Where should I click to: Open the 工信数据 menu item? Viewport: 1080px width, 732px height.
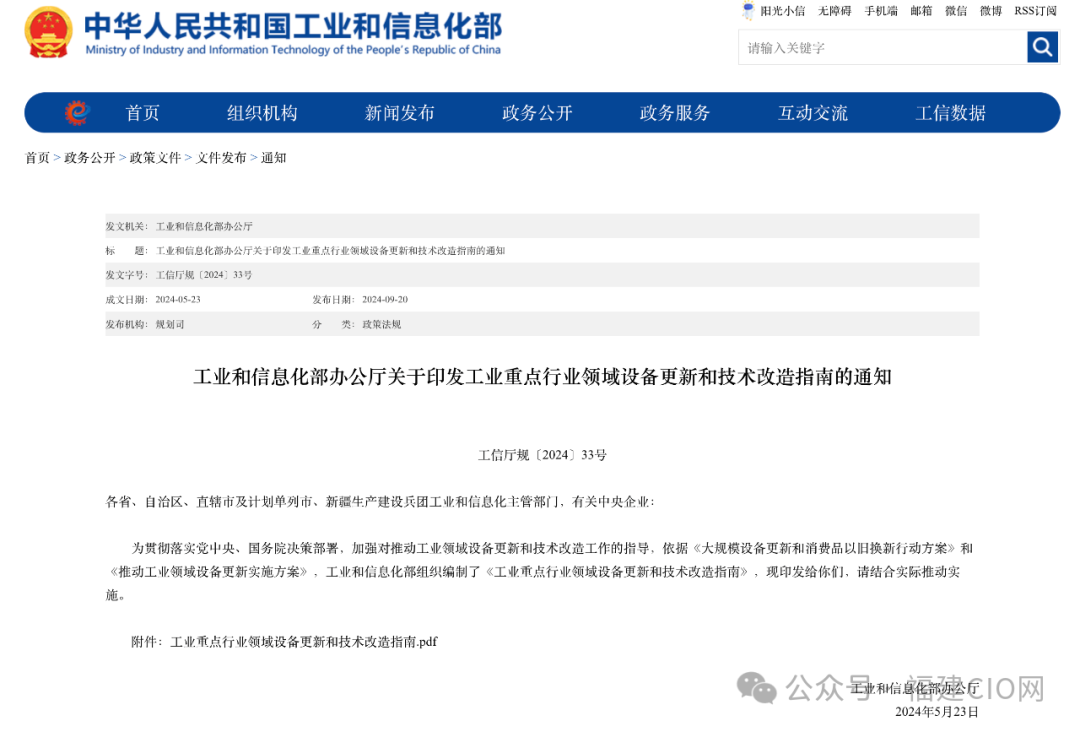tap(950, 113)
